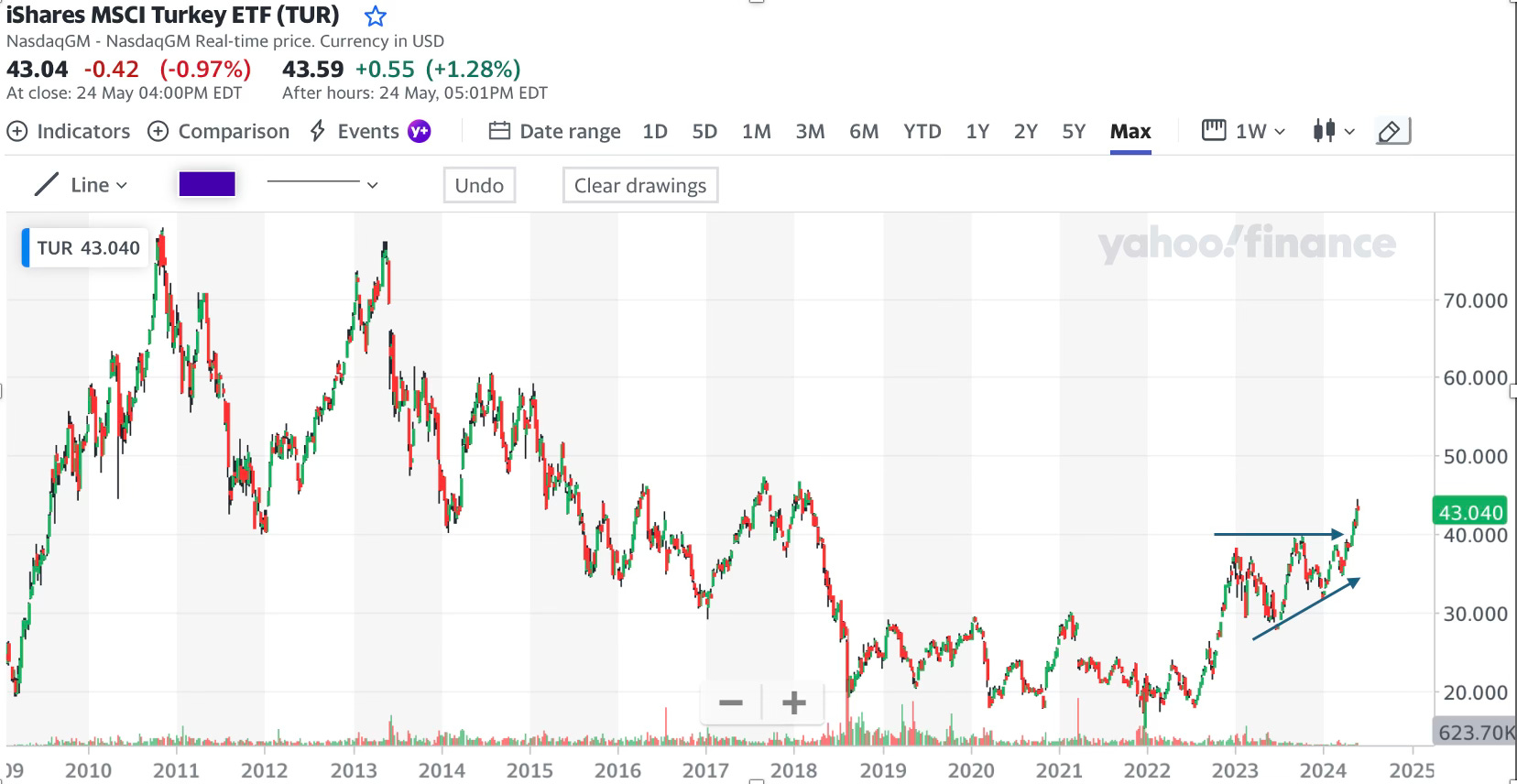Select the 1Y time range

tap(977, 131)
